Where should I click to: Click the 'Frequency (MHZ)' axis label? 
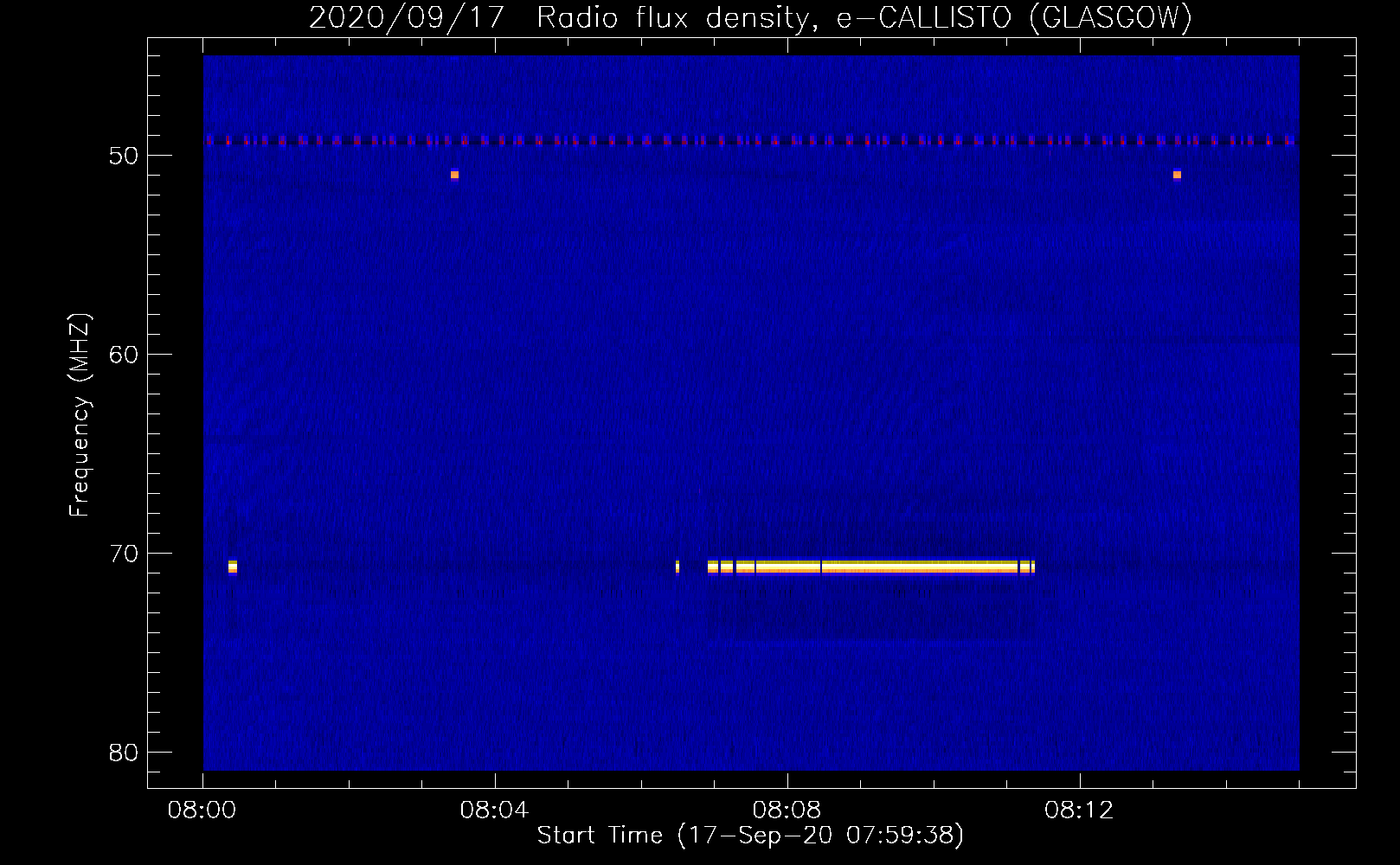[80, 415]
